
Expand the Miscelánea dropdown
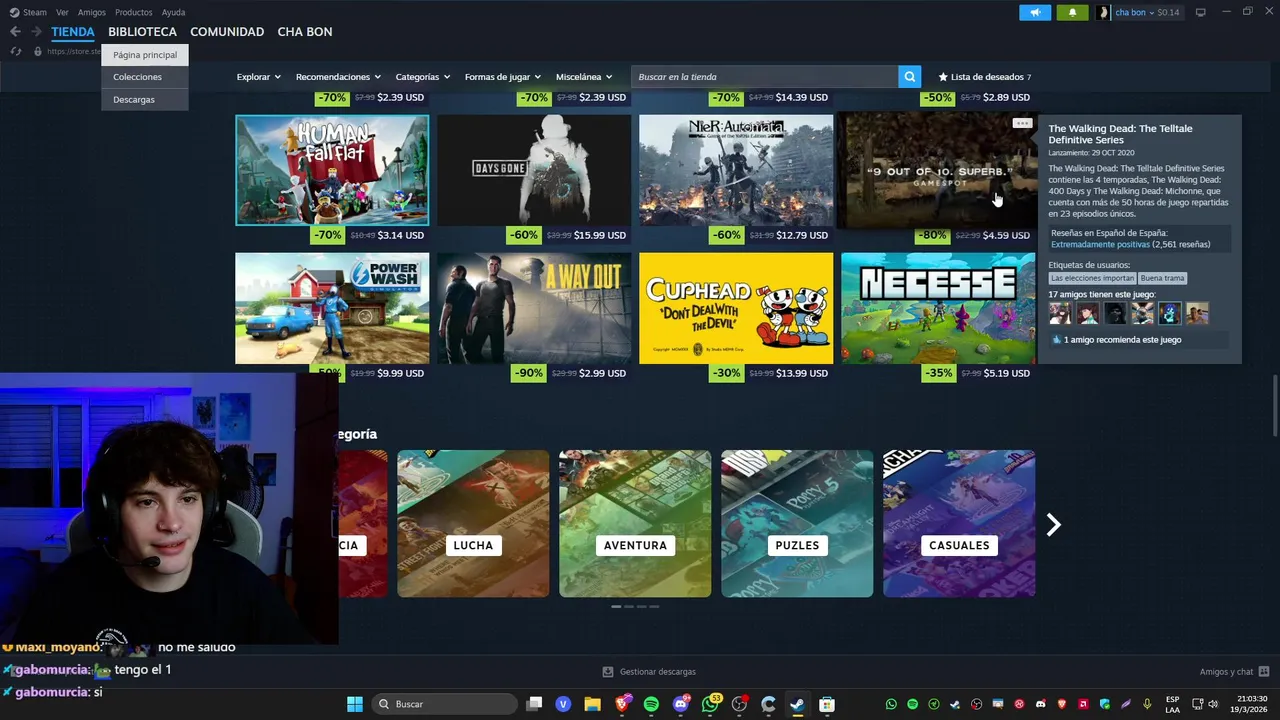click(x=584, y=77)
